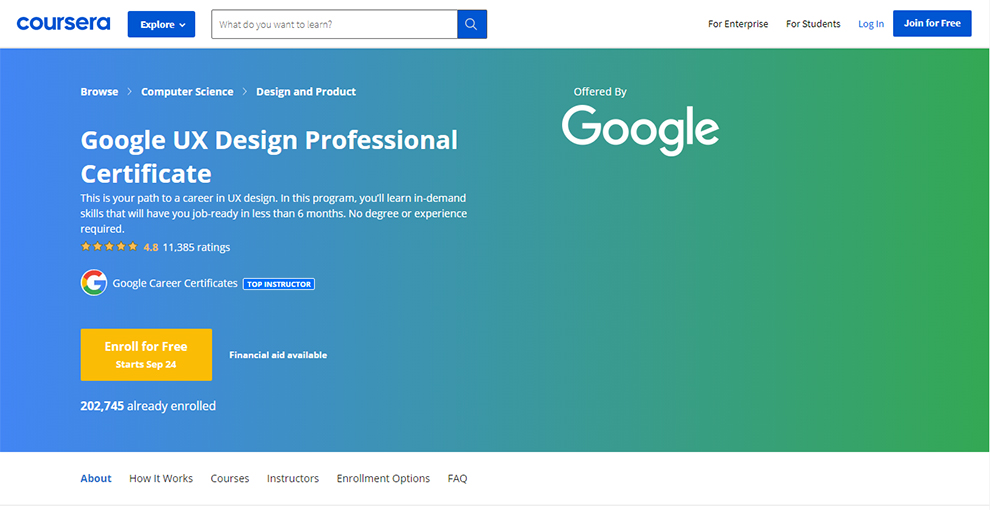990x510 pixels.
Task: Open the Computer Science breadcrumb
Action: pyautogui.click(x=187, y=92)
